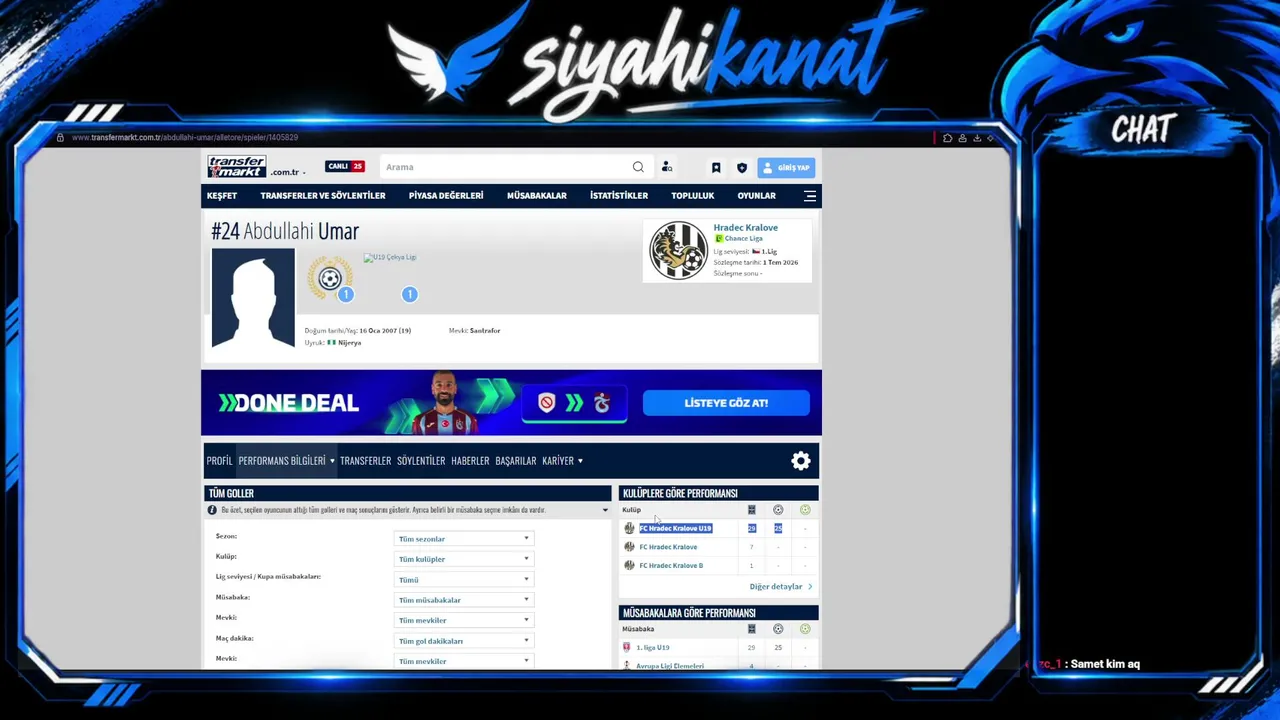Click the 'Diğer detaylar' link

[x=780, y=587]
